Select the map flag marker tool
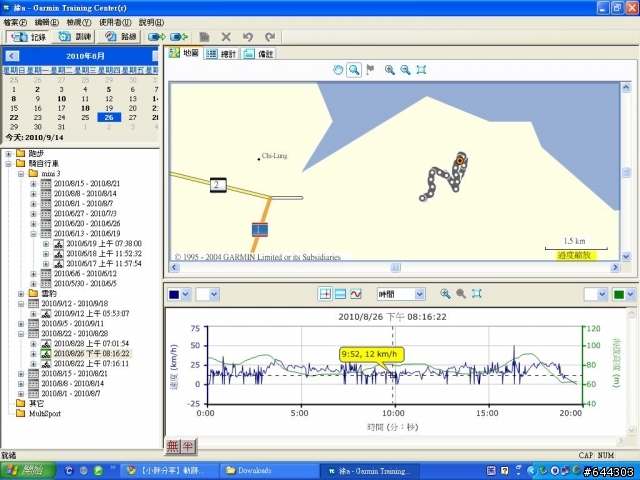This screenshot has height=480, width=640. (x=370, y=70)
